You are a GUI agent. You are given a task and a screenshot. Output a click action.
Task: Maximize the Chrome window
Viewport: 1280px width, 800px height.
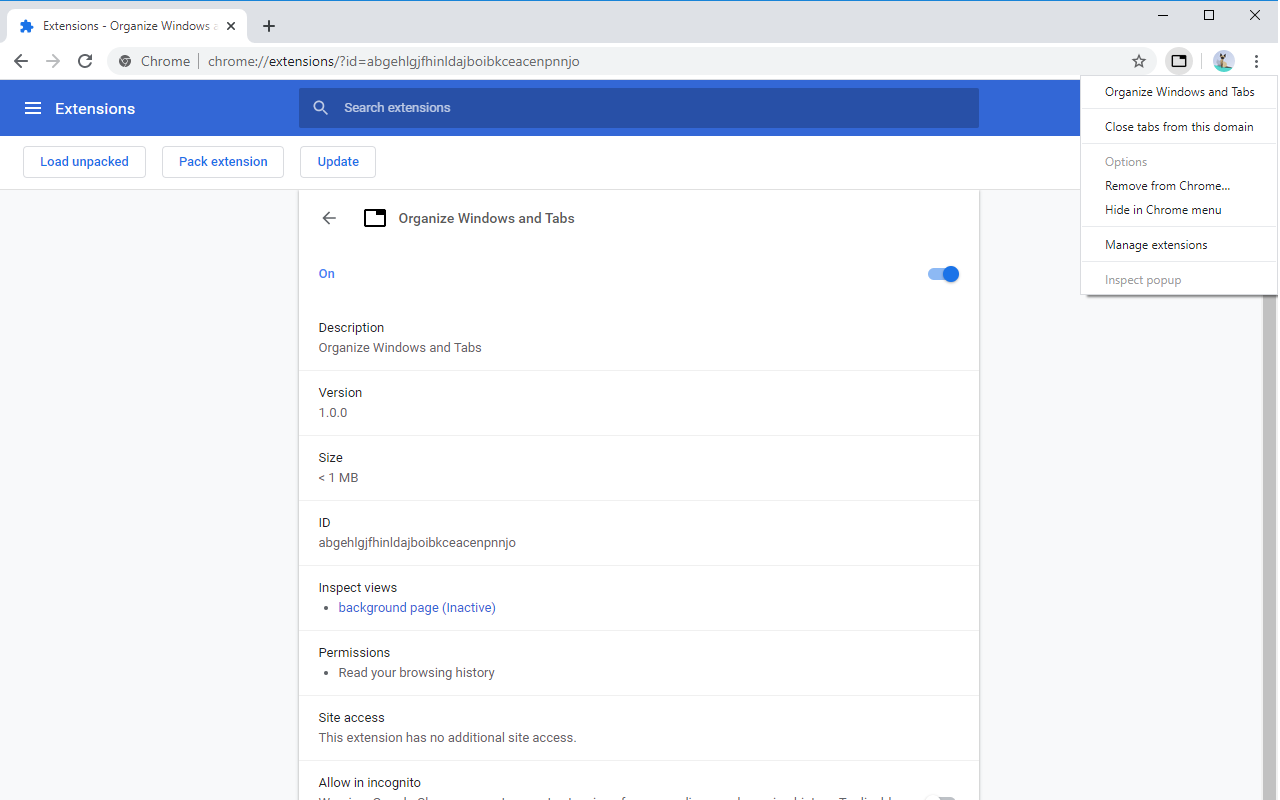point(1209,15)
